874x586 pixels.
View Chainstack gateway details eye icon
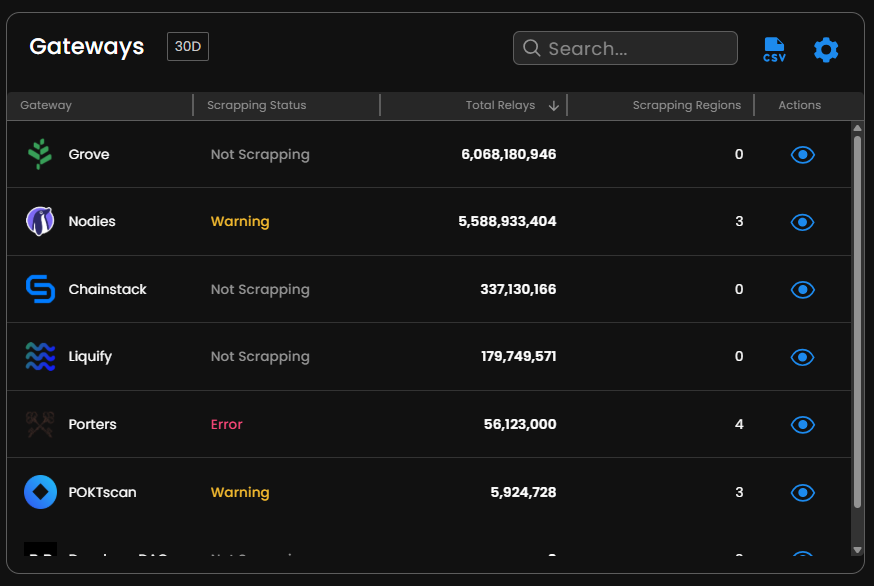point(803,289)
